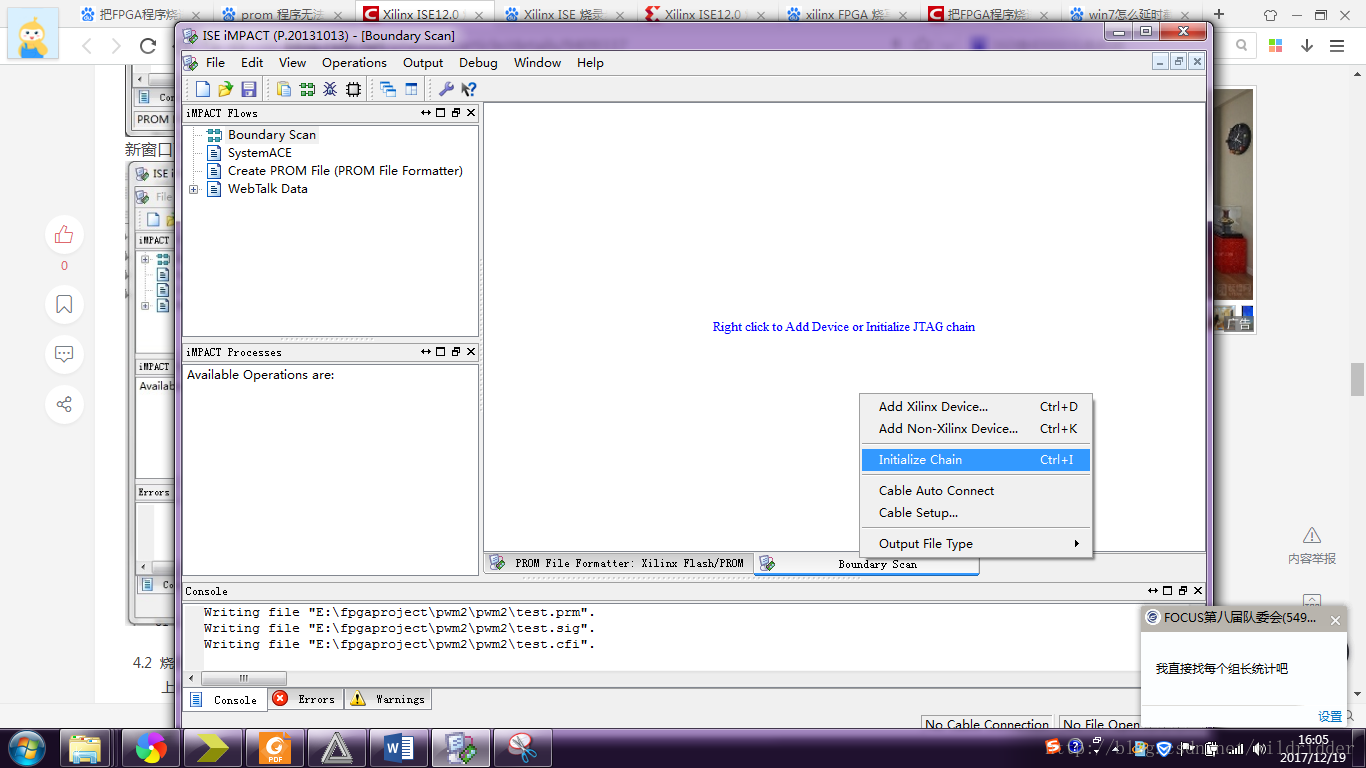
Task: Switch to the Warnings tab
Action: 388,700
